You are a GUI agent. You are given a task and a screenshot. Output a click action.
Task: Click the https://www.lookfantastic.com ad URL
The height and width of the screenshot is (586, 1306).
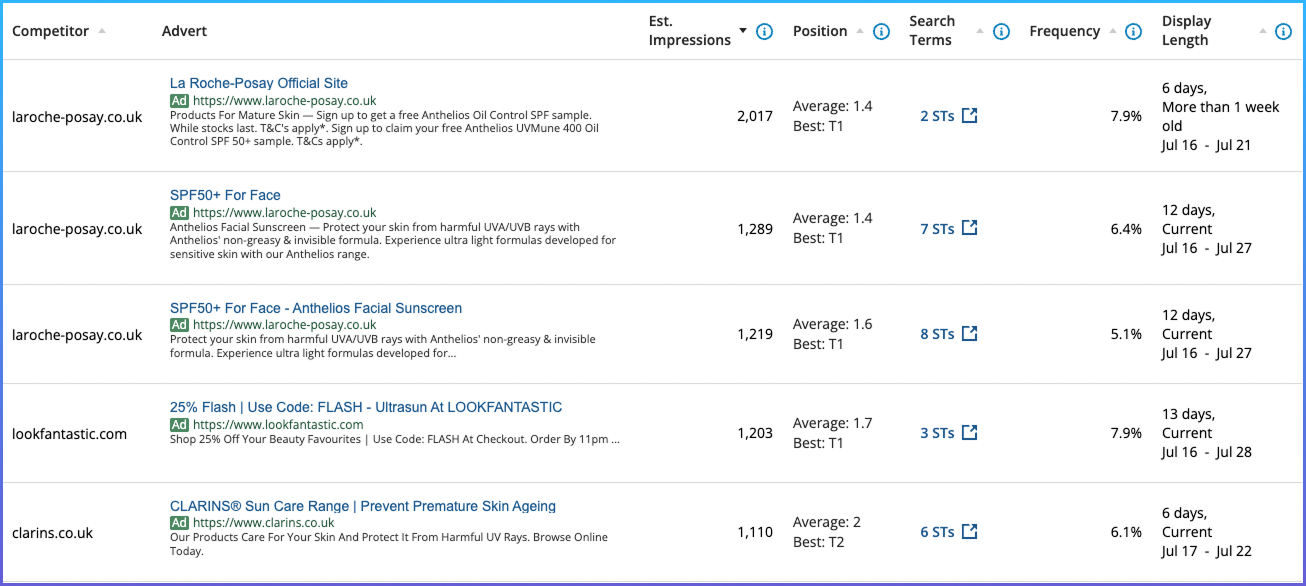pos(278,424)
